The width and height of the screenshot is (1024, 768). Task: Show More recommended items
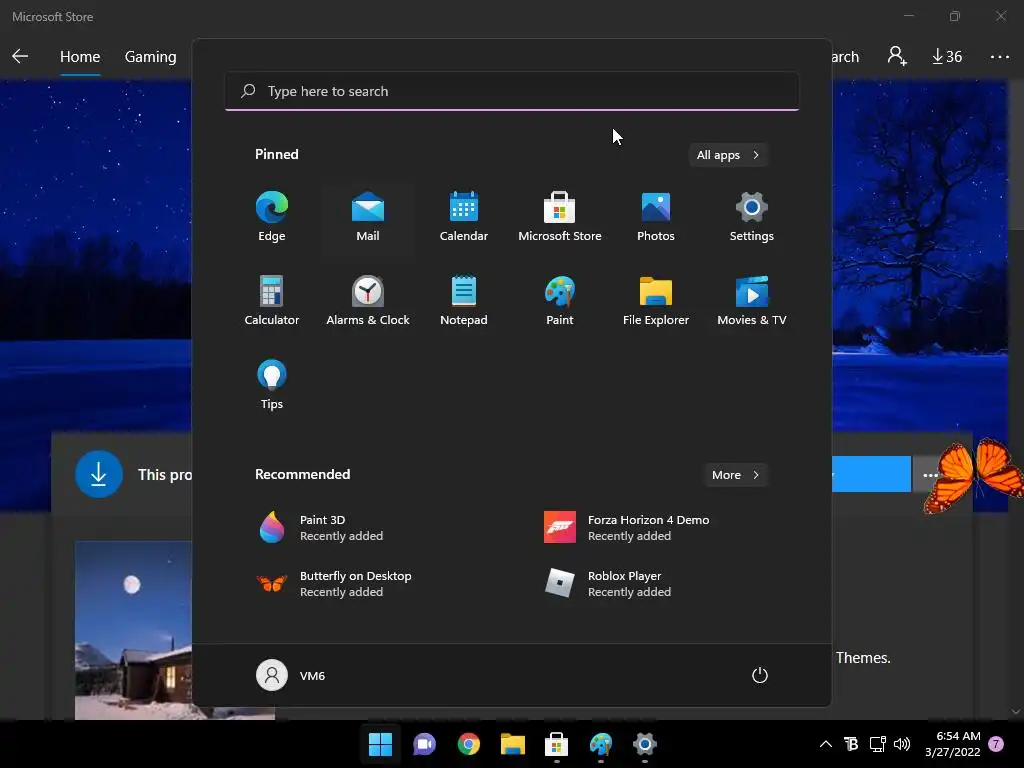(735, 475)
